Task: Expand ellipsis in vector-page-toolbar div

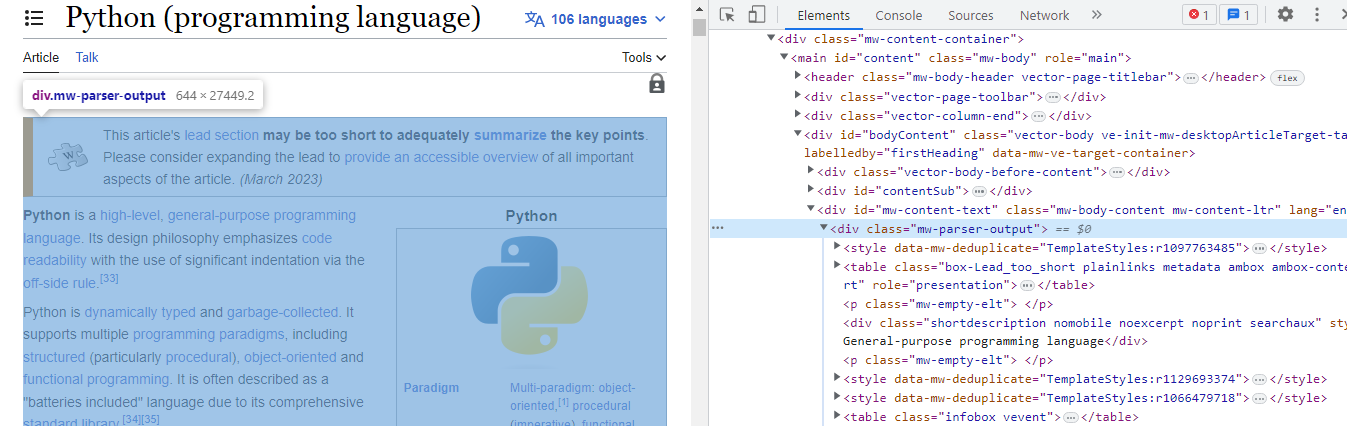Action: (1052, 97)
